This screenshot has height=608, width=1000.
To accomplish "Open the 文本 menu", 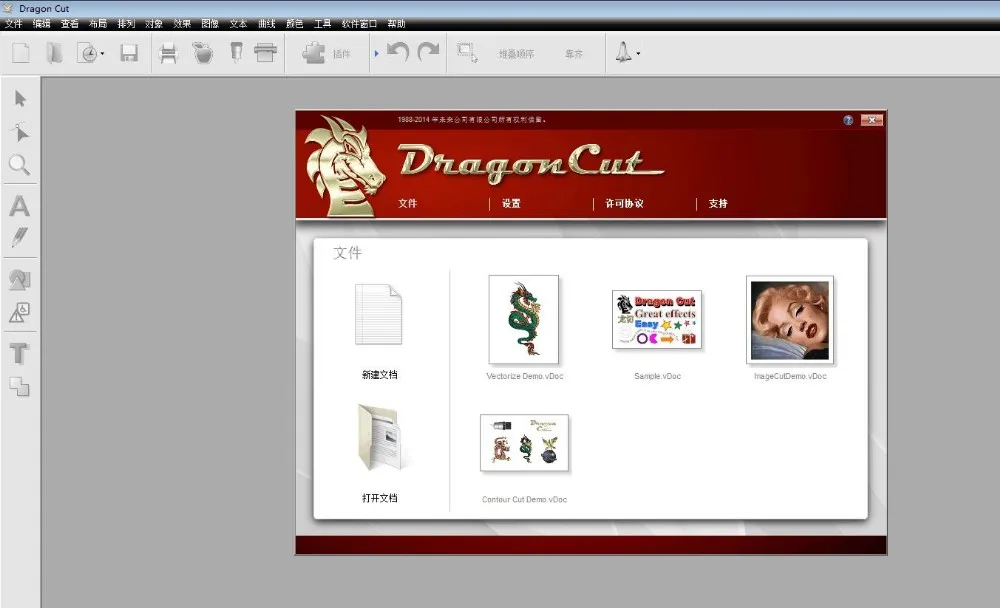I will (238, 24).
